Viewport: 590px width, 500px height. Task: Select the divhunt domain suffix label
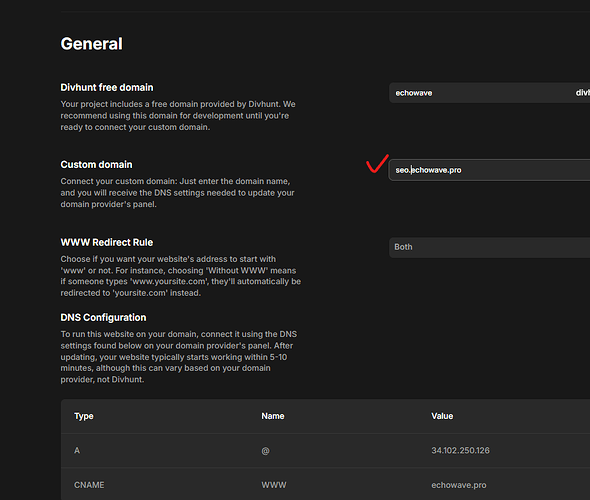pos(582,93)
